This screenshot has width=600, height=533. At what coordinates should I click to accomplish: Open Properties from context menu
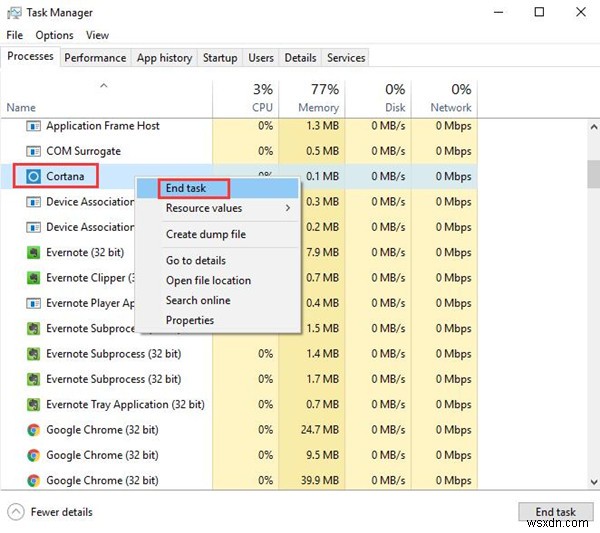(217, 320)
